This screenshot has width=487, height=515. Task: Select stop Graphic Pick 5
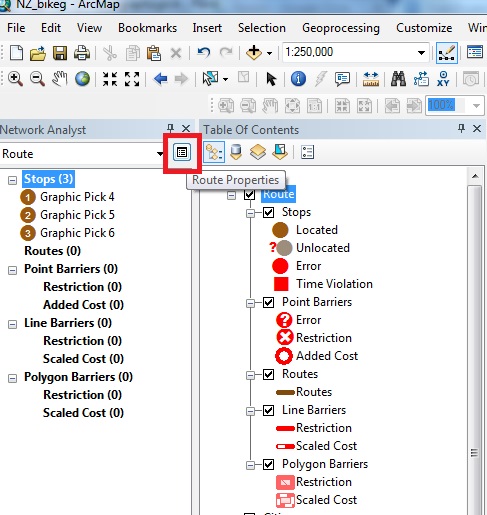pos(77,215)
